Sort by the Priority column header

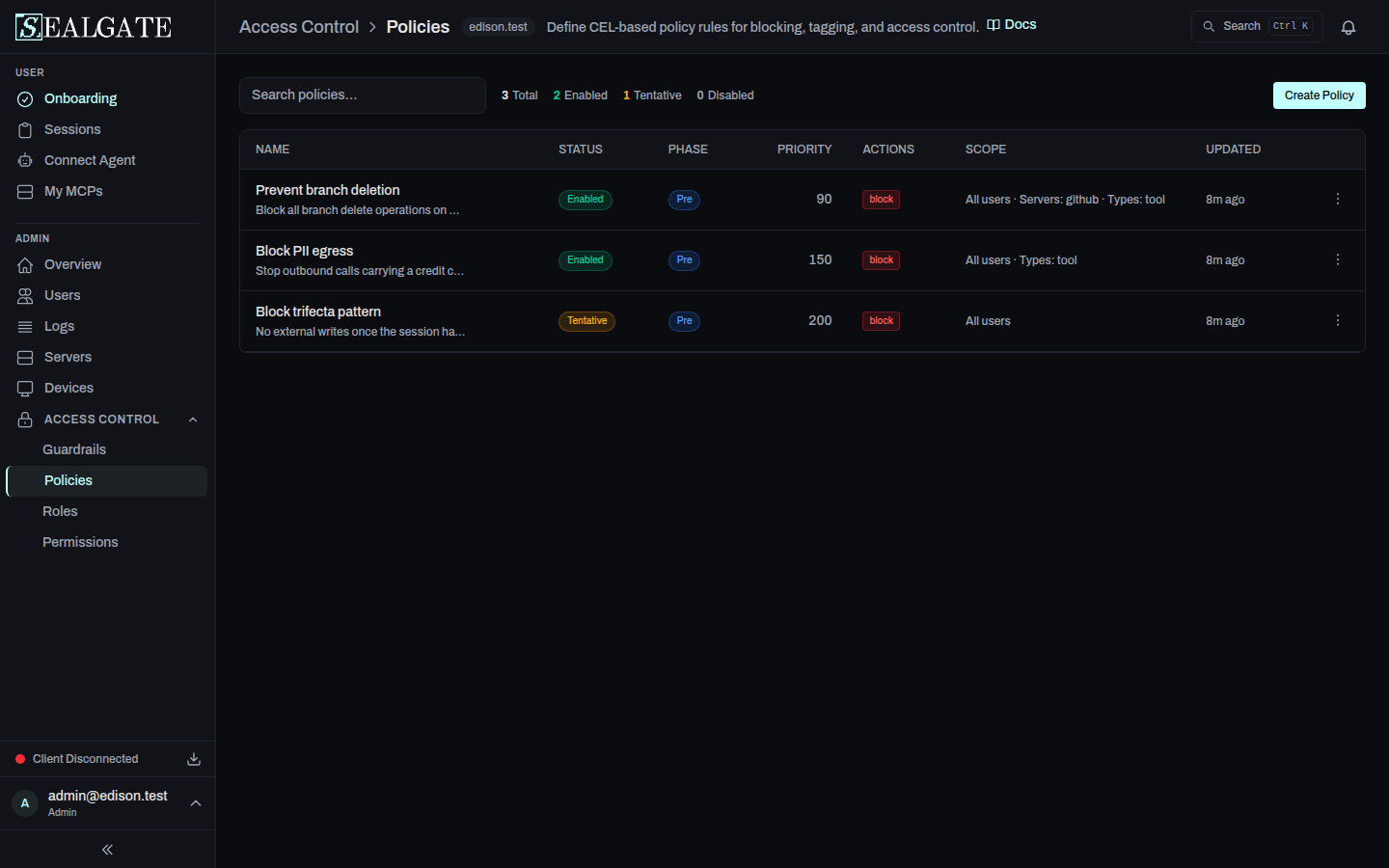coord(804,149)
